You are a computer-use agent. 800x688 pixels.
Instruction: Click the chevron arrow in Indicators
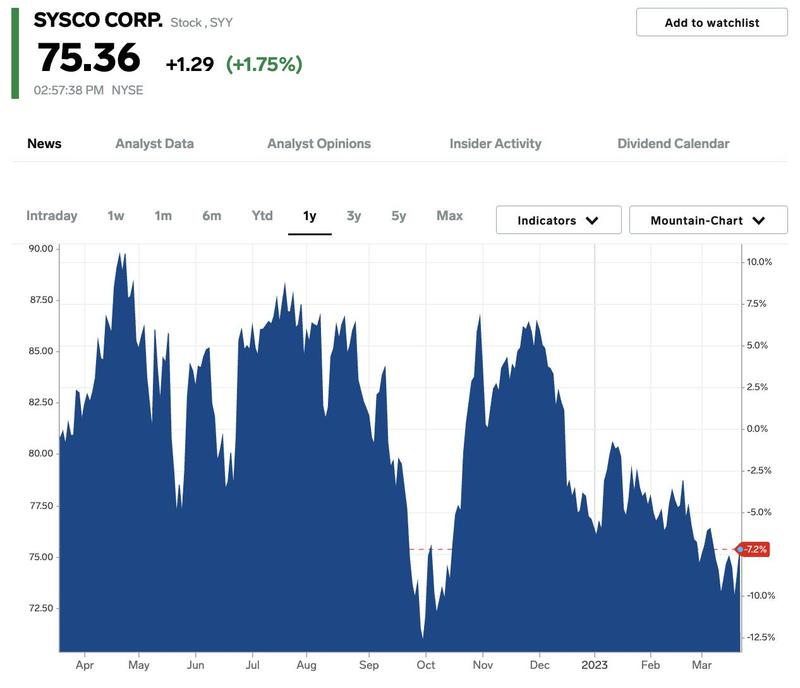[x=592, y=220]
